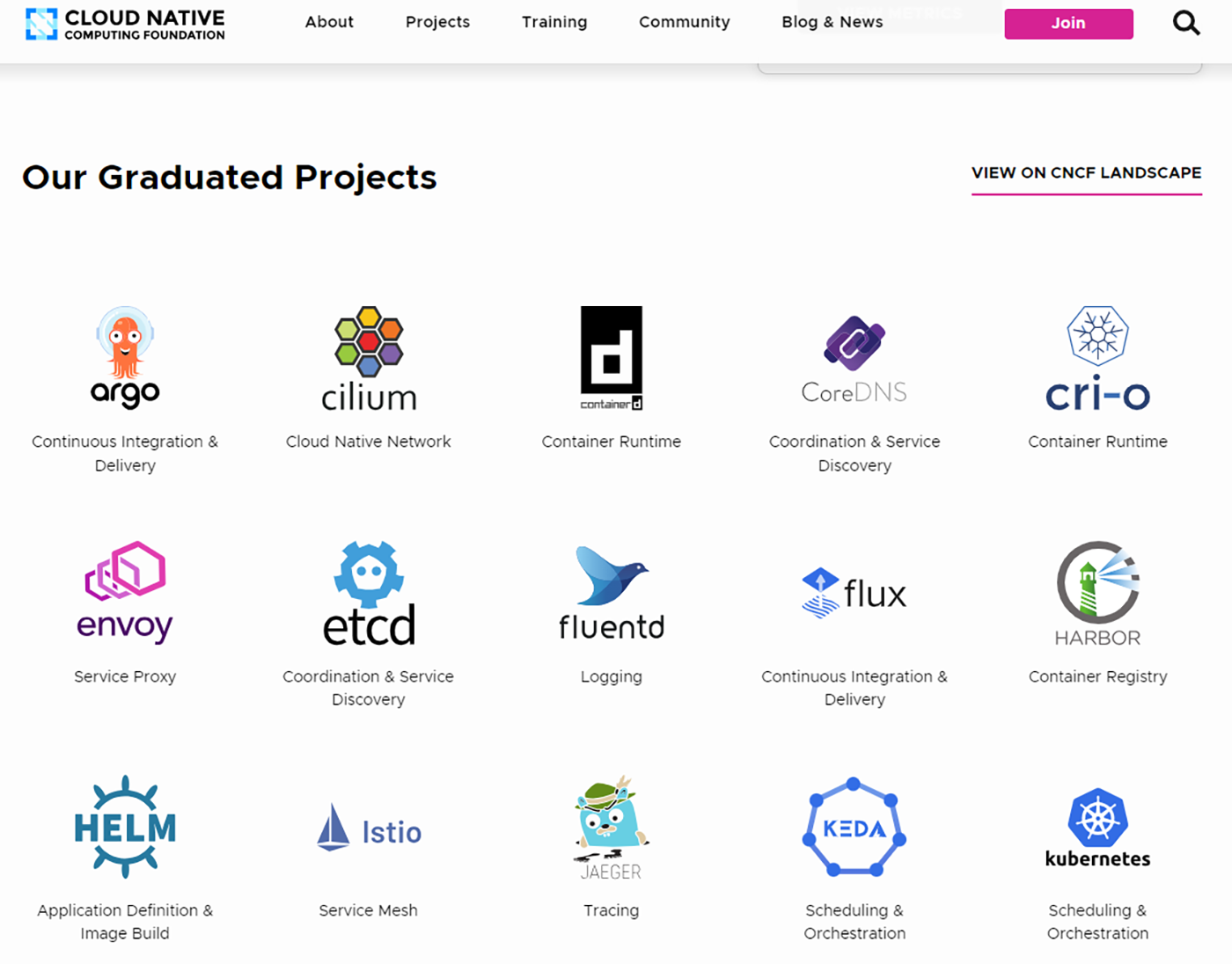
Task: Click the pink Join button
Action: click(x=1068, y=24)
